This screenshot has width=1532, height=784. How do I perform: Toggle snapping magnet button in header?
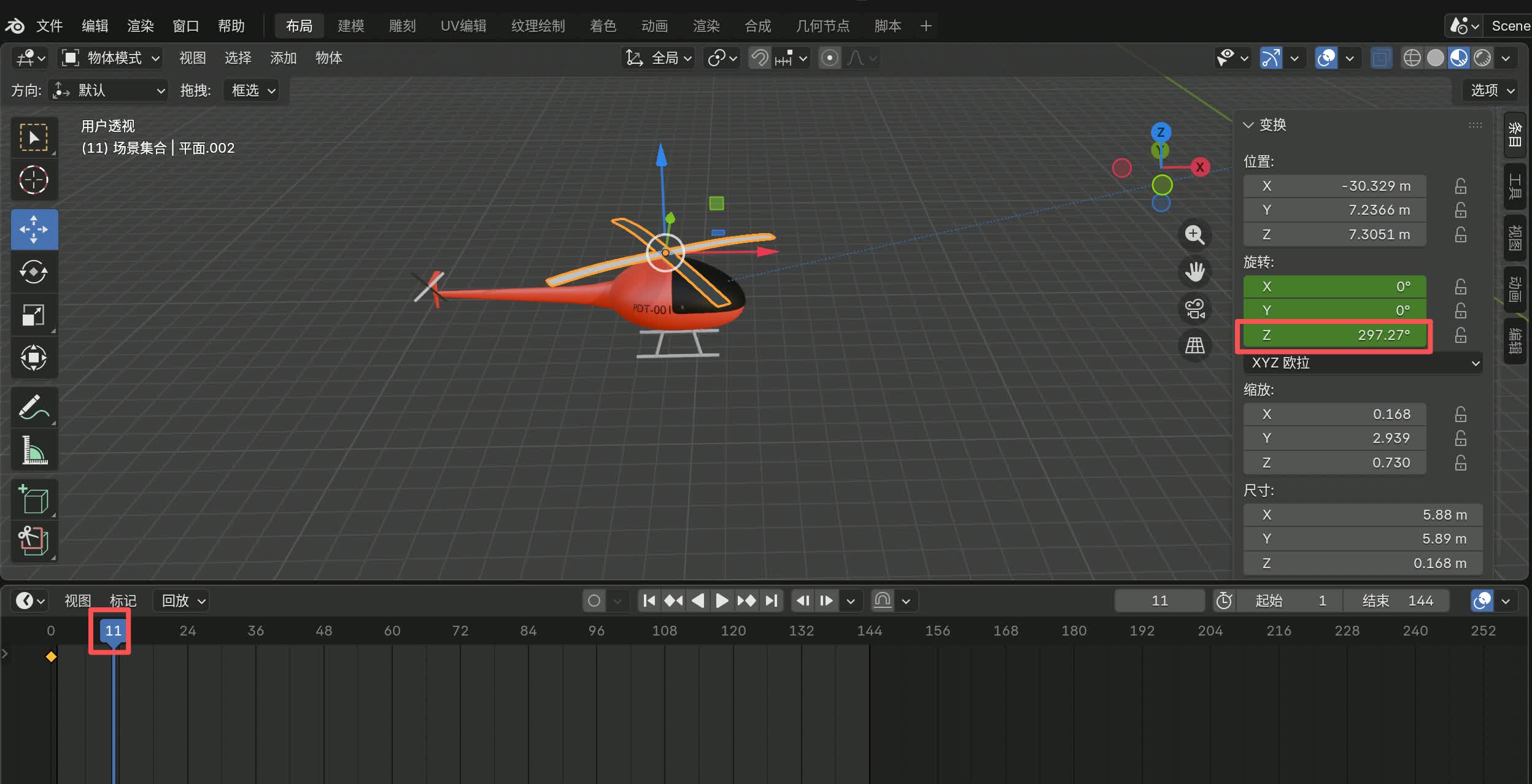click(760, 58)
